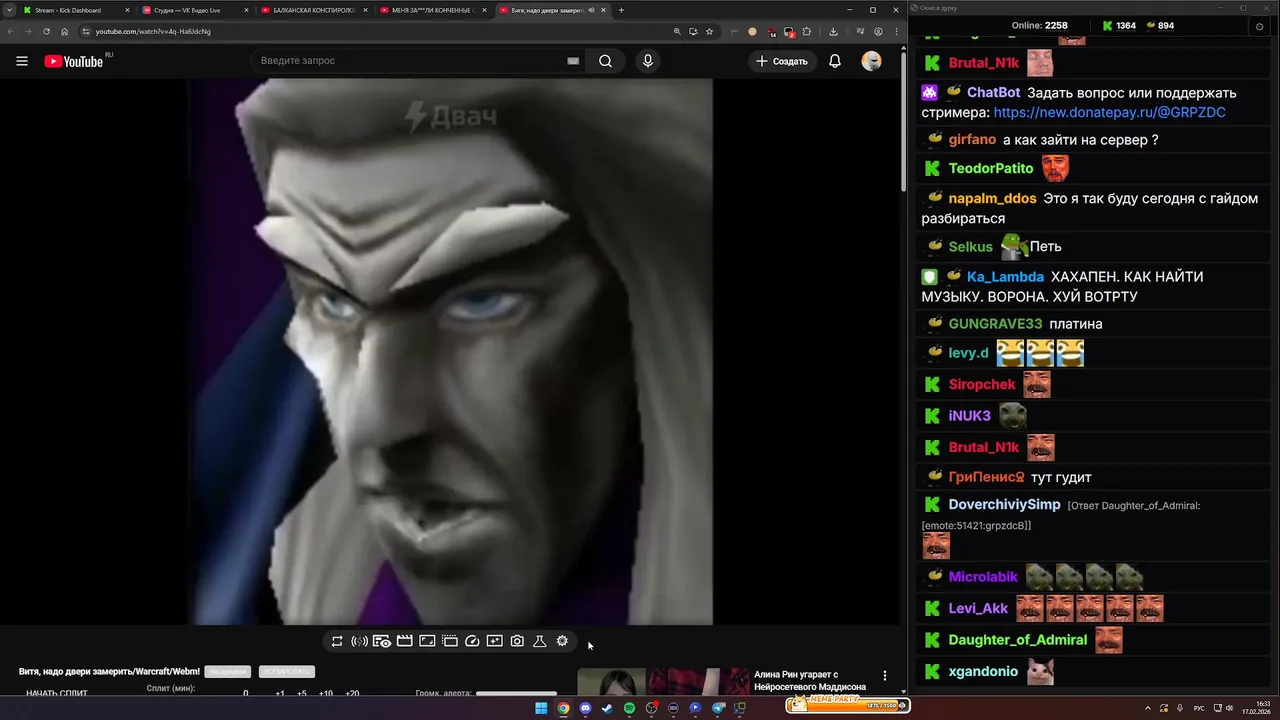This screenshot has width=1280, height=720.
Task: Switch to Stream - Kick Dashboard tab
Action: click(75, 10)
